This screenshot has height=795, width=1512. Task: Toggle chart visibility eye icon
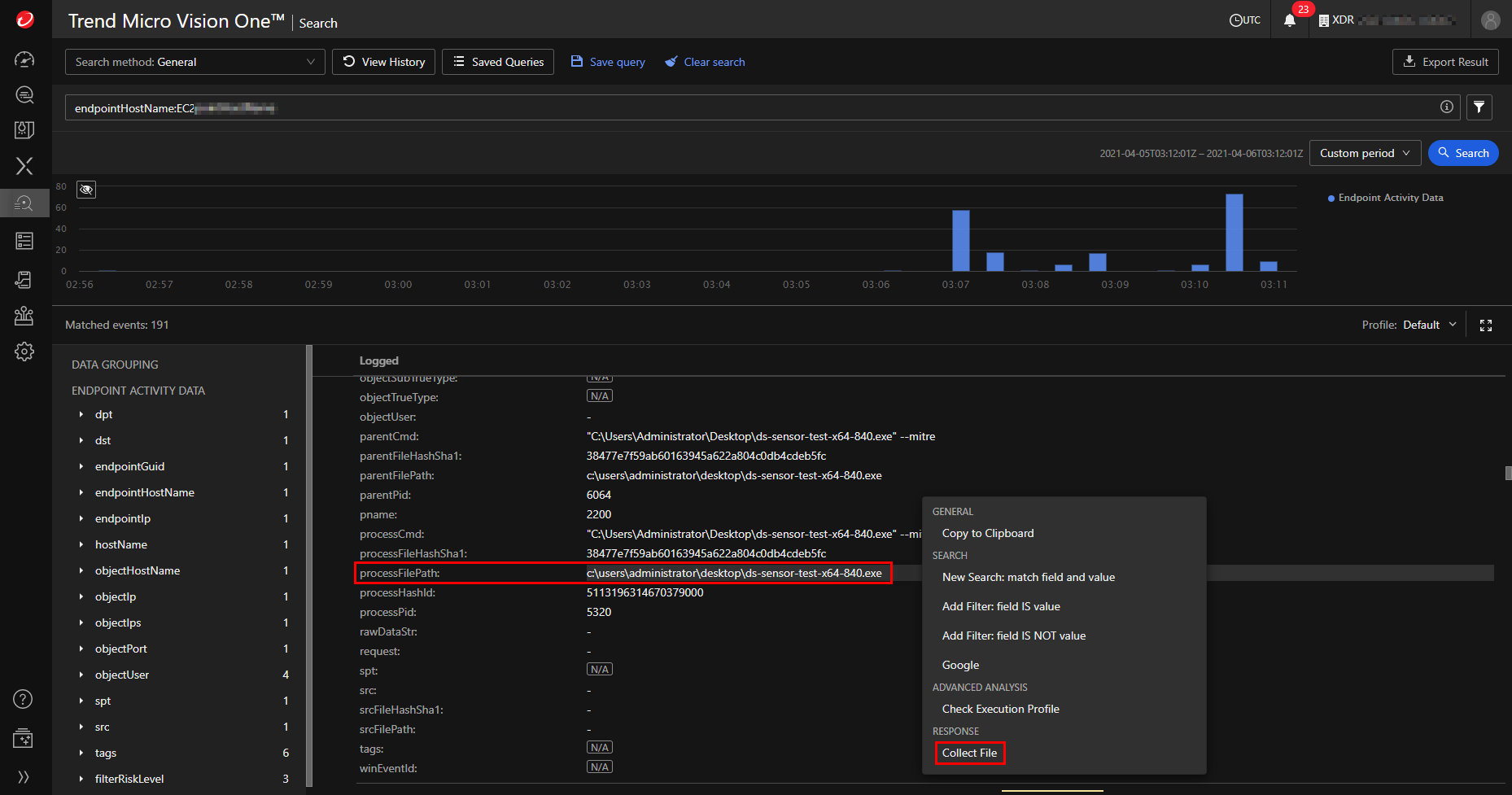86,190
